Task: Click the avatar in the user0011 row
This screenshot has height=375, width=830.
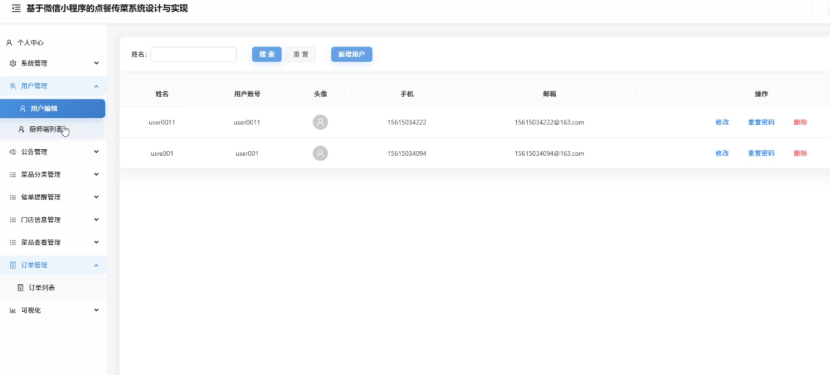Action: tap(320, 122)
